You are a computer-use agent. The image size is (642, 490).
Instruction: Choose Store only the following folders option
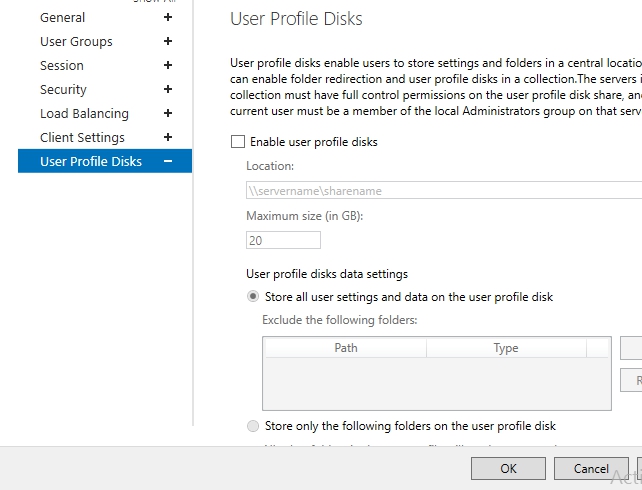pyautogui.click(x=252, y=426)
